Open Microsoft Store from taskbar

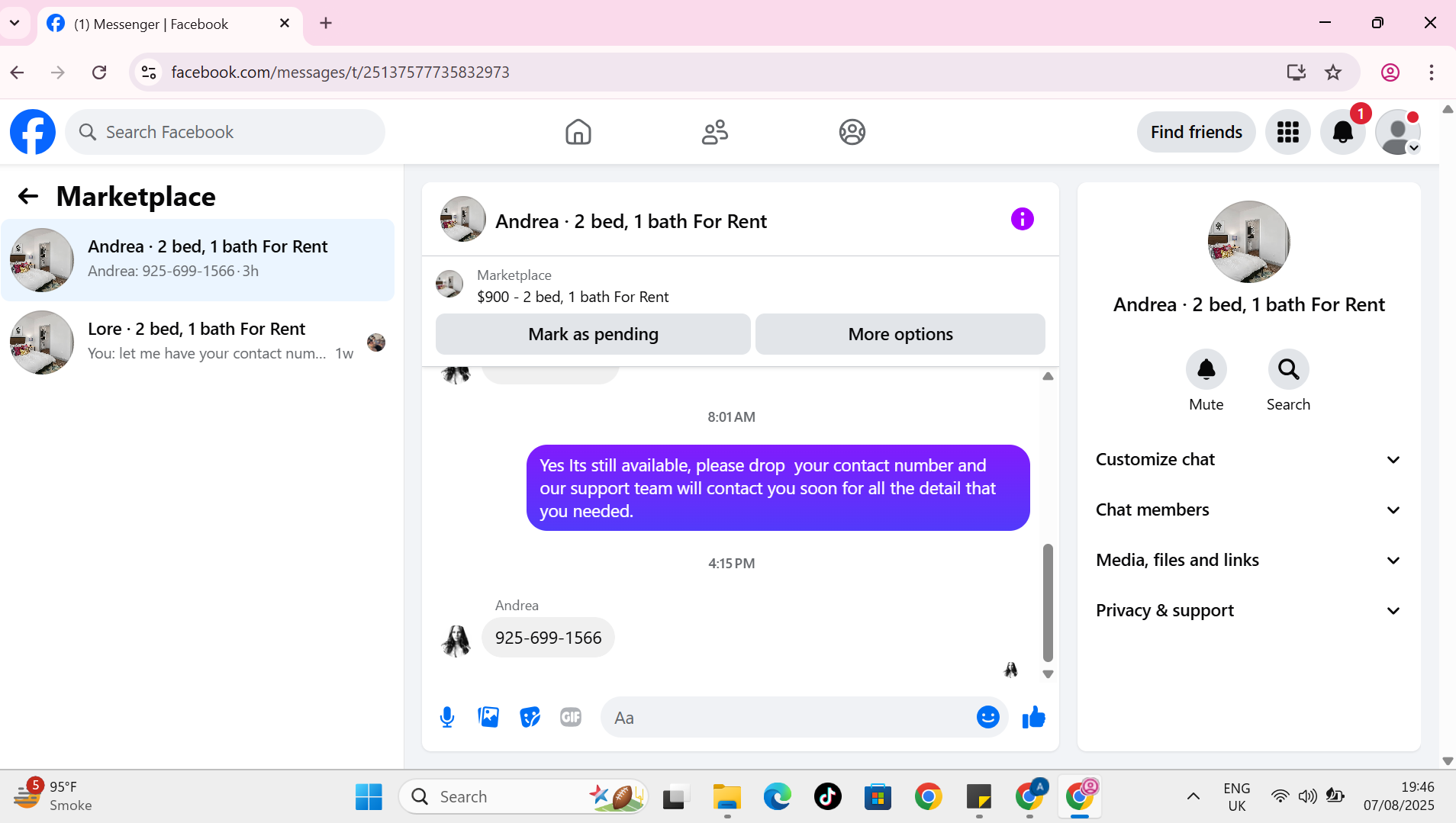point(878,797)
